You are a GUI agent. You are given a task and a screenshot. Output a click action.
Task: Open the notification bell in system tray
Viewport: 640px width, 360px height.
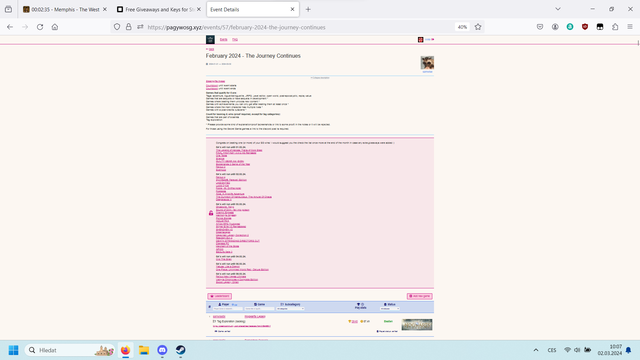629,350
